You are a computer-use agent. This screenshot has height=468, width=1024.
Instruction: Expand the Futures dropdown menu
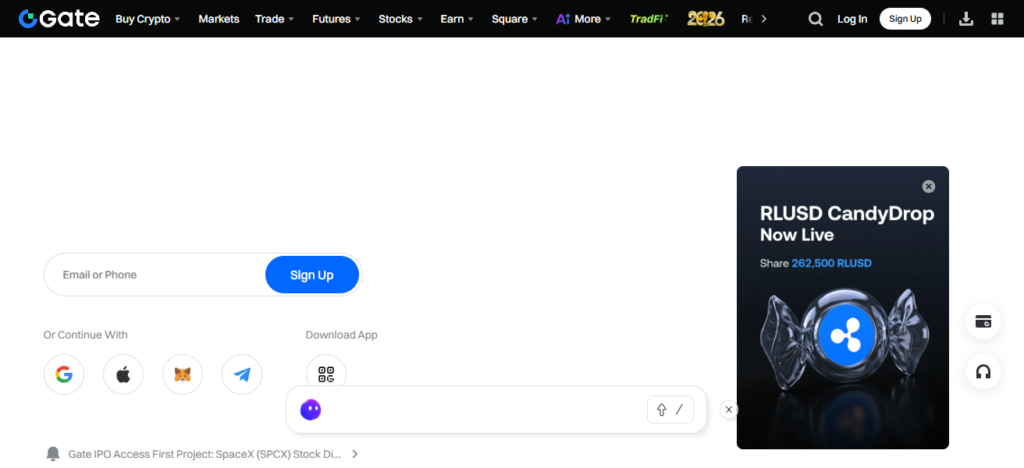(336, 19)
